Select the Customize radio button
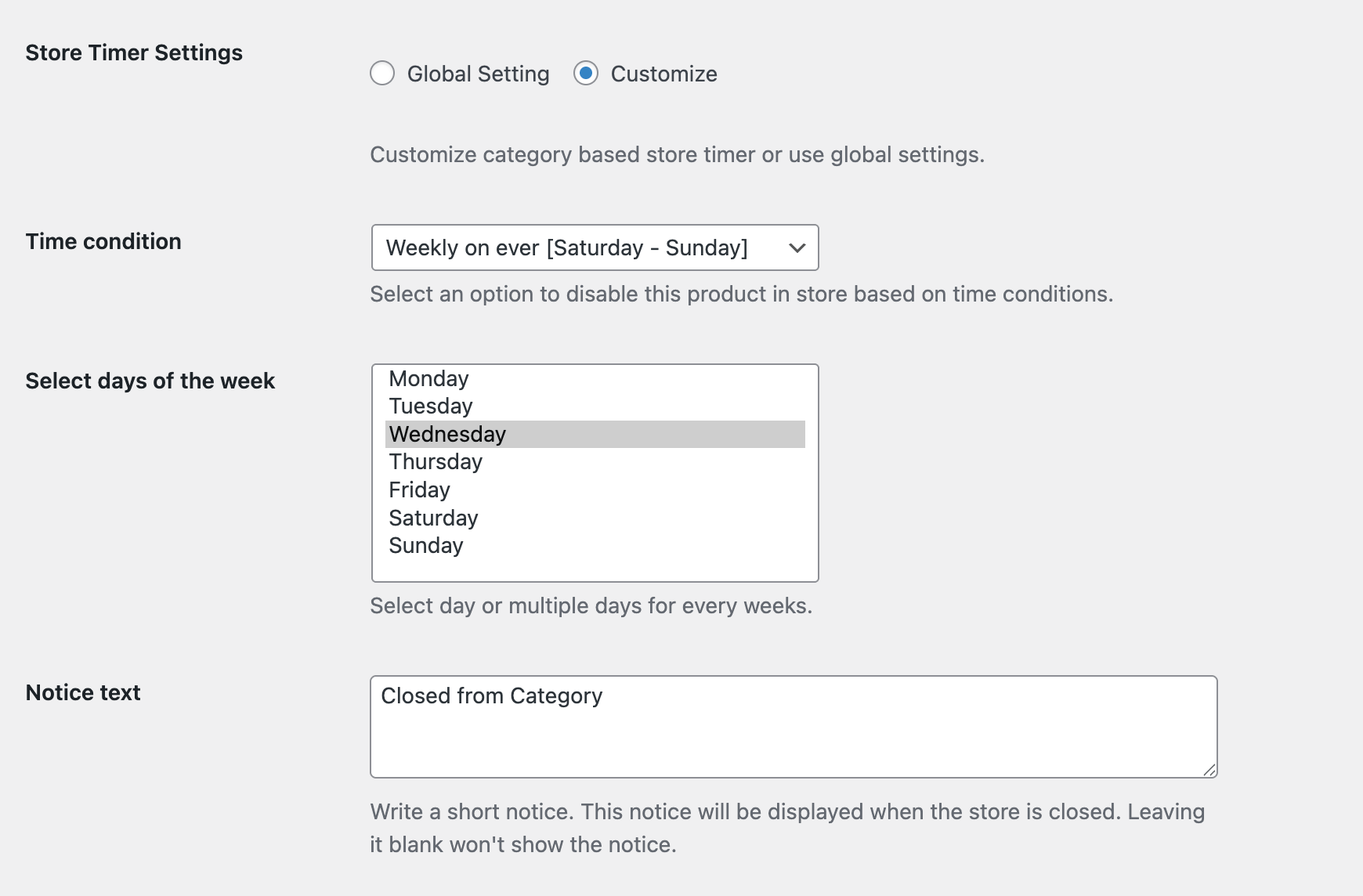 586,74
